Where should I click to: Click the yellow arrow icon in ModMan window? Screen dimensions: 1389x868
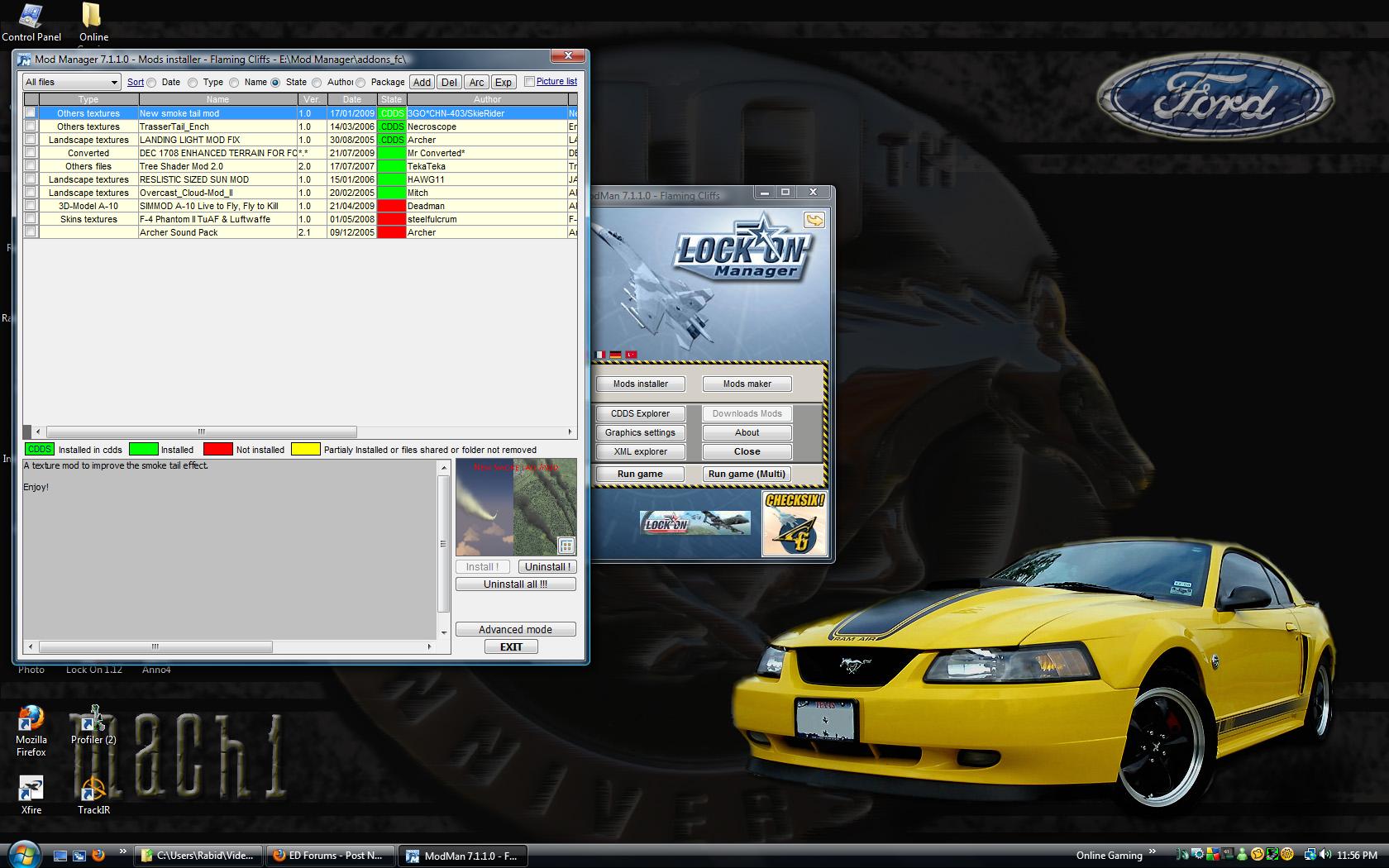(814, 220)
